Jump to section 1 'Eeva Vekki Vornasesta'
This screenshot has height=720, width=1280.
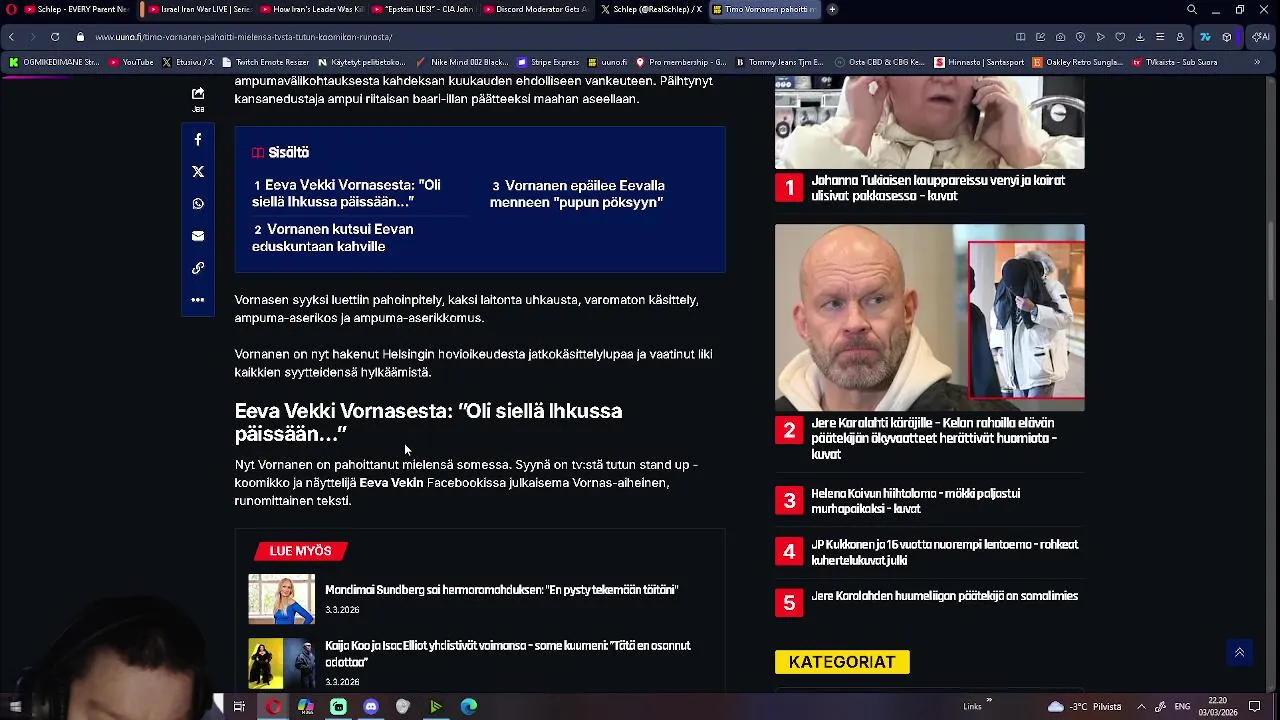pos(347,194)
